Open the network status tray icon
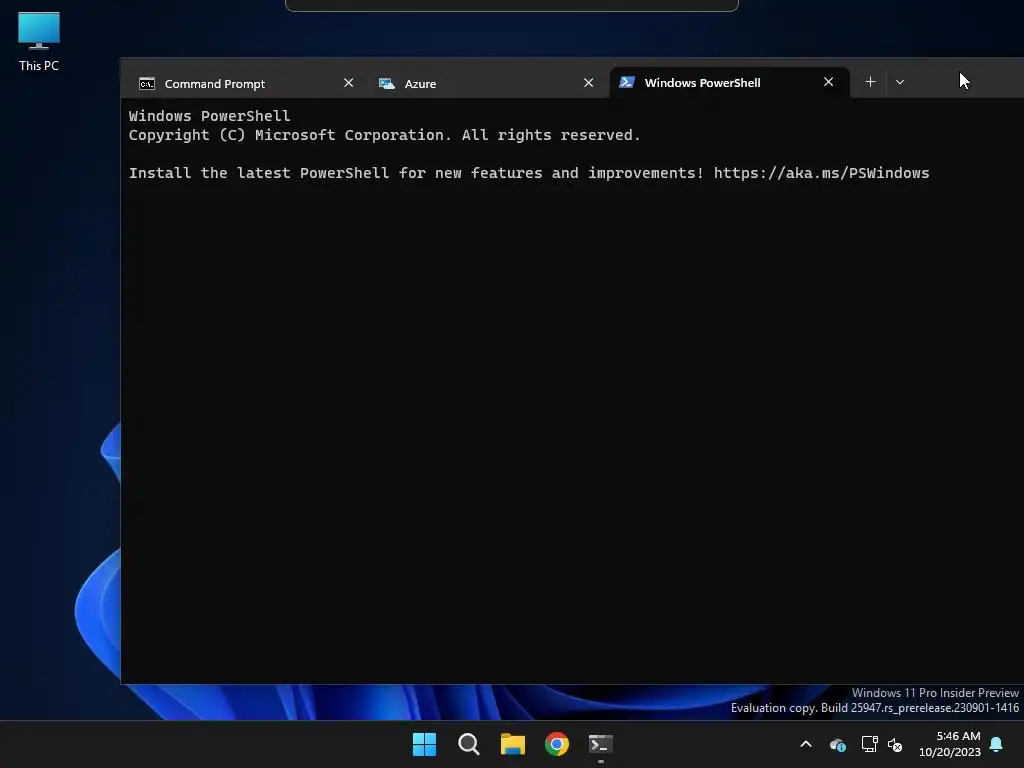 coord(869,744)
